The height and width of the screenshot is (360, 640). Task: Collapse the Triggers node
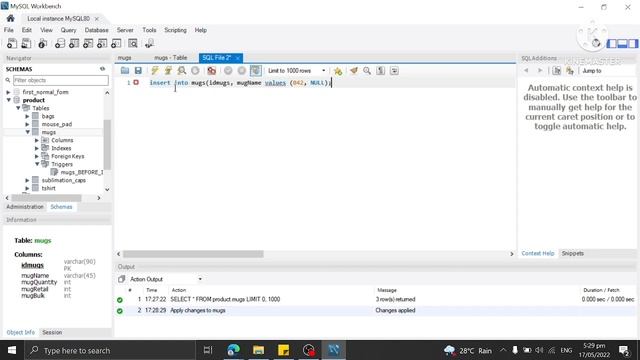point(37,164)
